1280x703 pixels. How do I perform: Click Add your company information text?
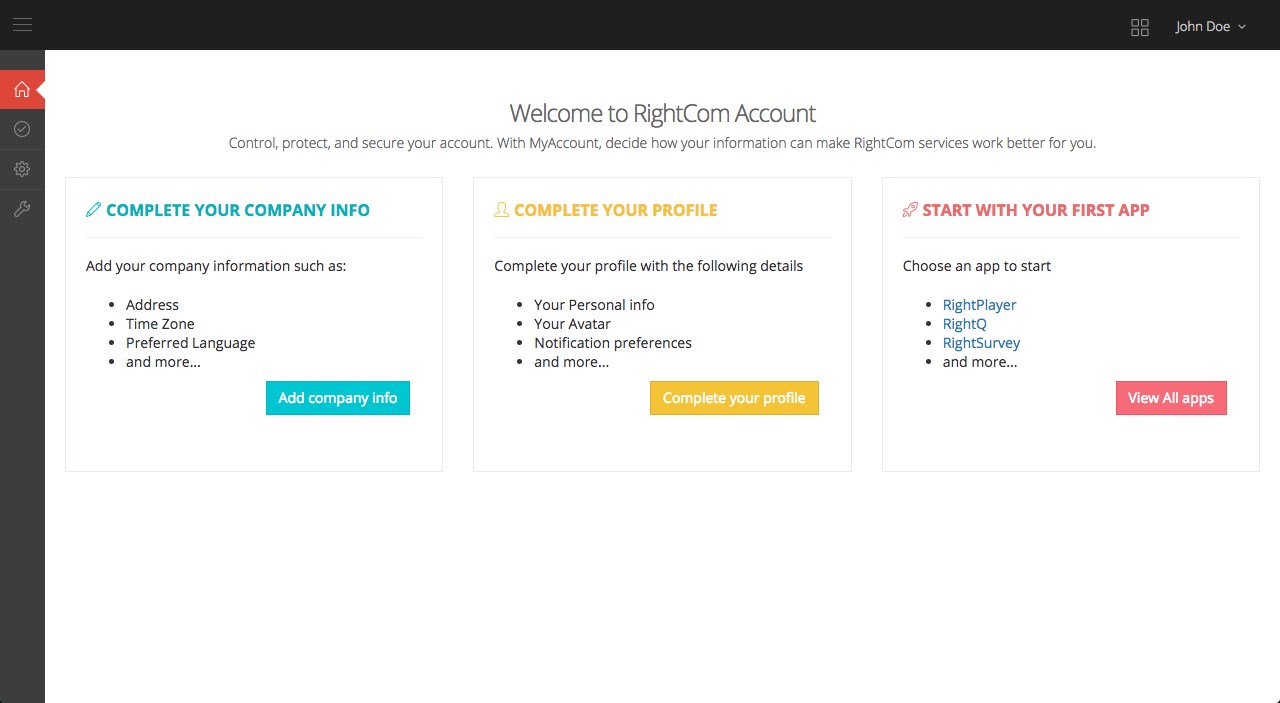tap(216, 266)
